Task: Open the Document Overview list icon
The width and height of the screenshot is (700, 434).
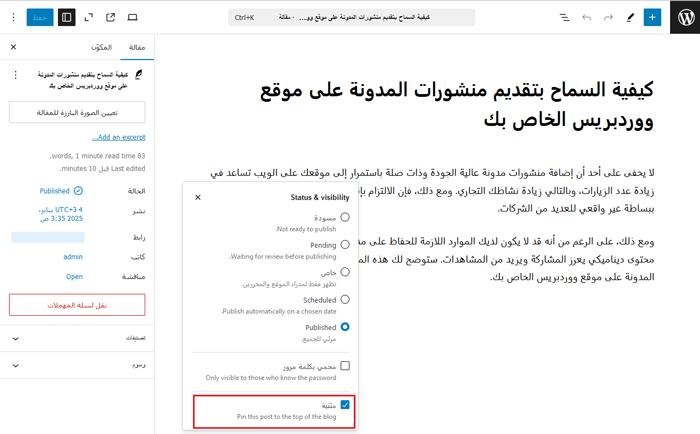Action: [565, 17]
